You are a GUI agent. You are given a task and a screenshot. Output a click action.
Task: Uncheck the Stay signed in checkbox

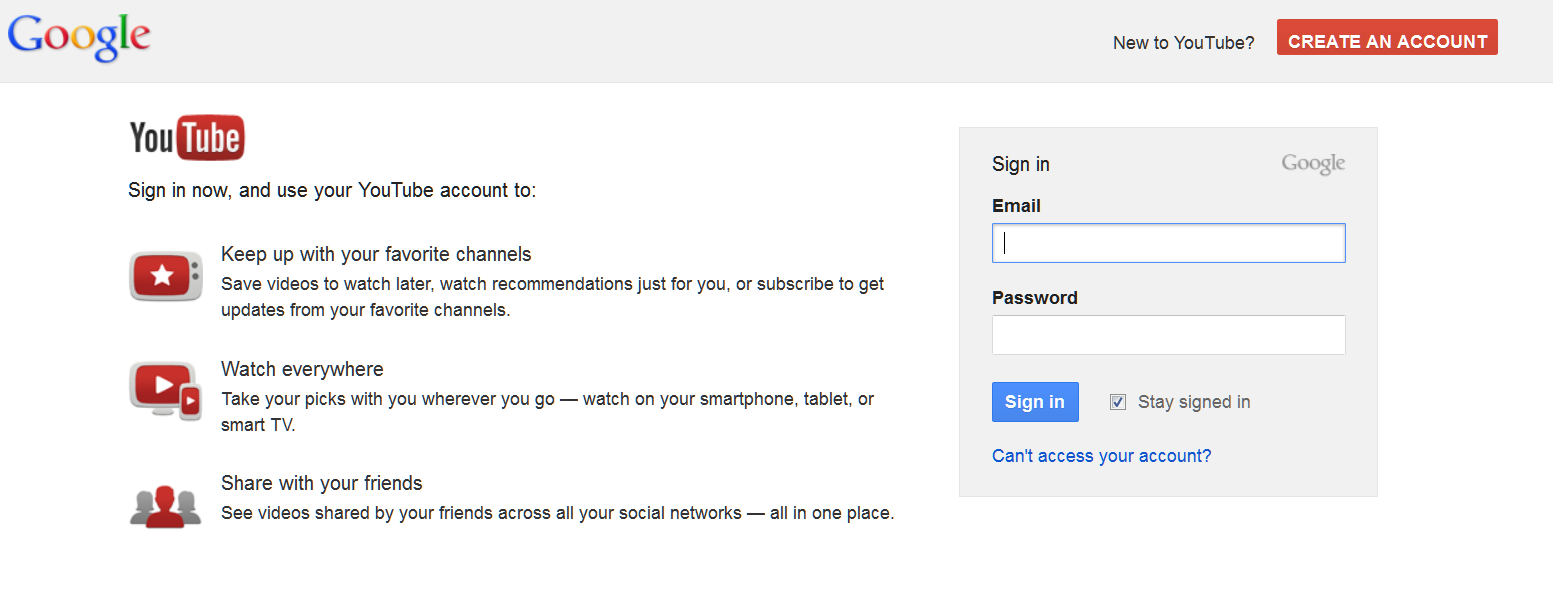tap(1118, 402)
